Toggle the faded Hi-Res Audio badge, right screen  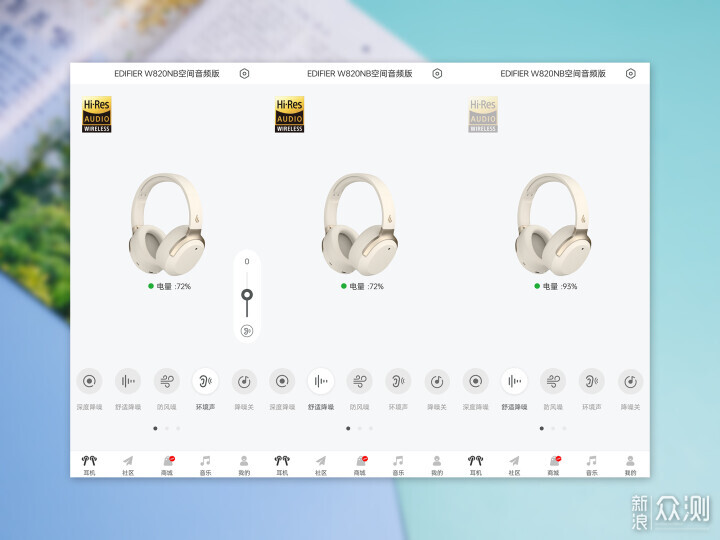point(483,115)
